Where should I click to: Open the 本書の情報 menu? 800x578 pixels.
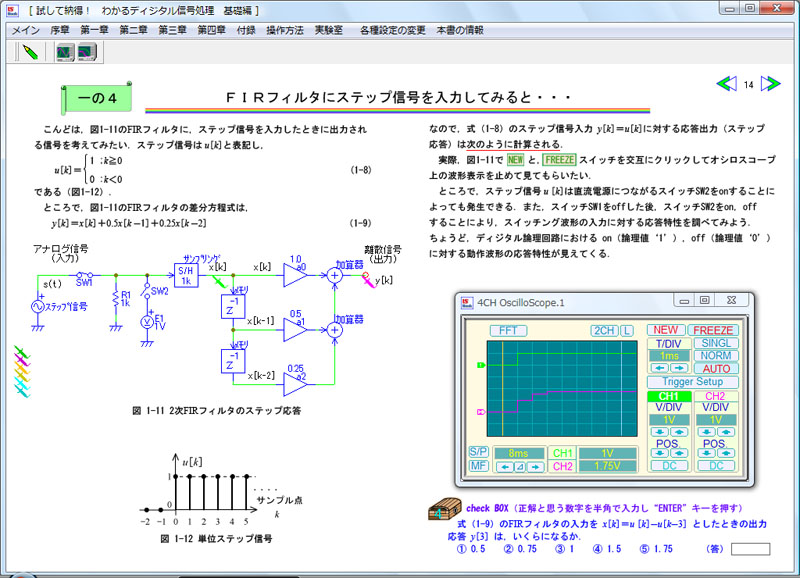click(x=460, y=30)
